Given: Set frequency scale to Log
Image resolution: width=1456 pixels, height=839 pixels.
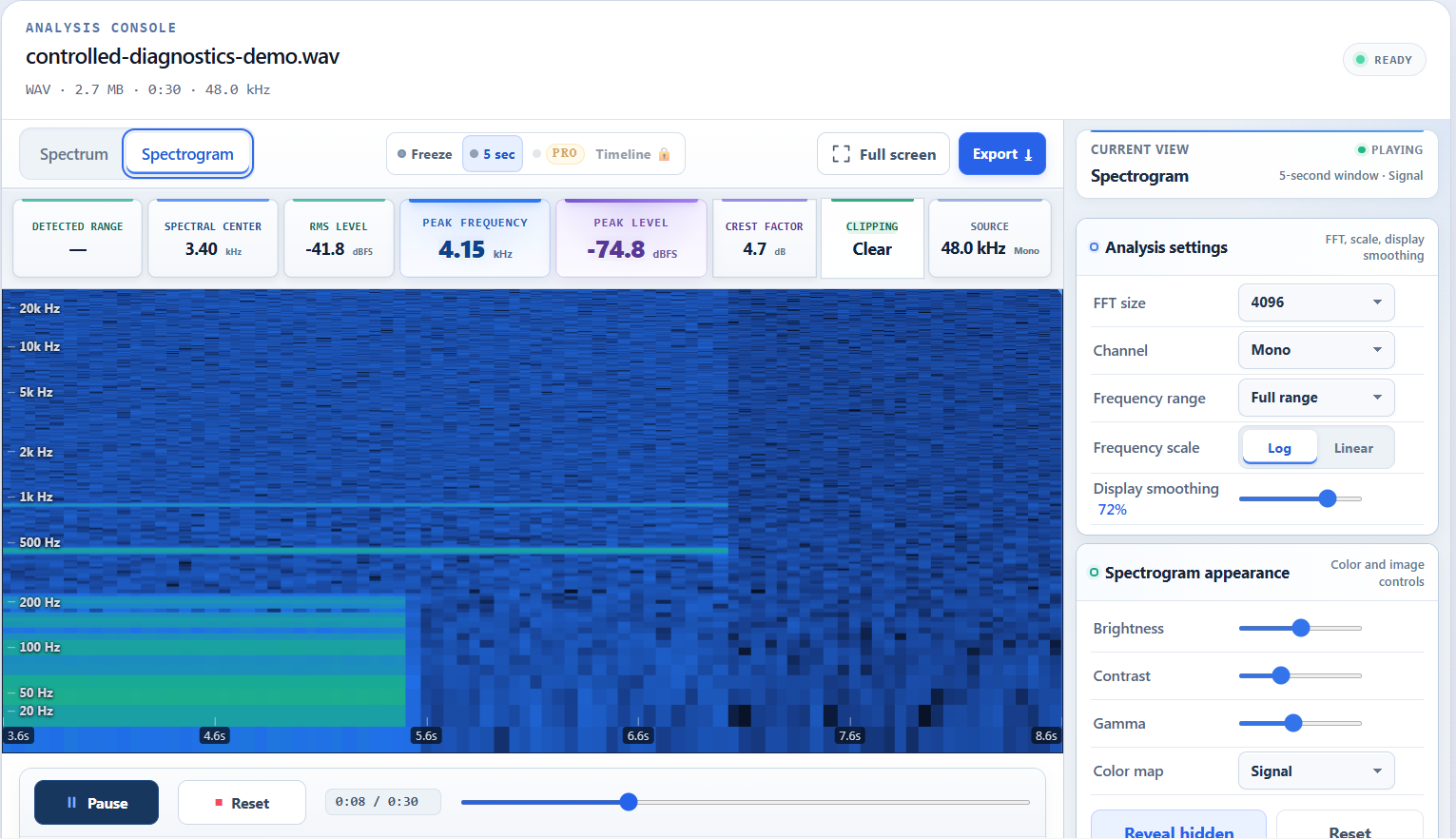Looking at the screenshot, I should 1279,448.
